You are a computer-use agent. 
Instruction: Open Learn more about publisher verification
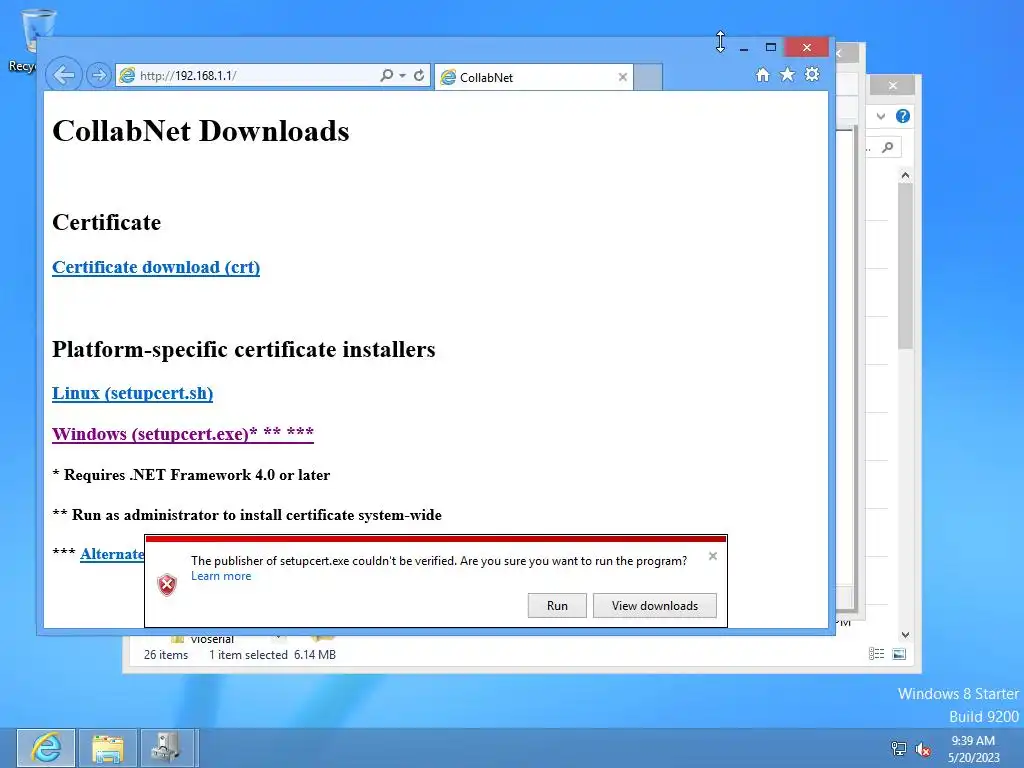221,576
